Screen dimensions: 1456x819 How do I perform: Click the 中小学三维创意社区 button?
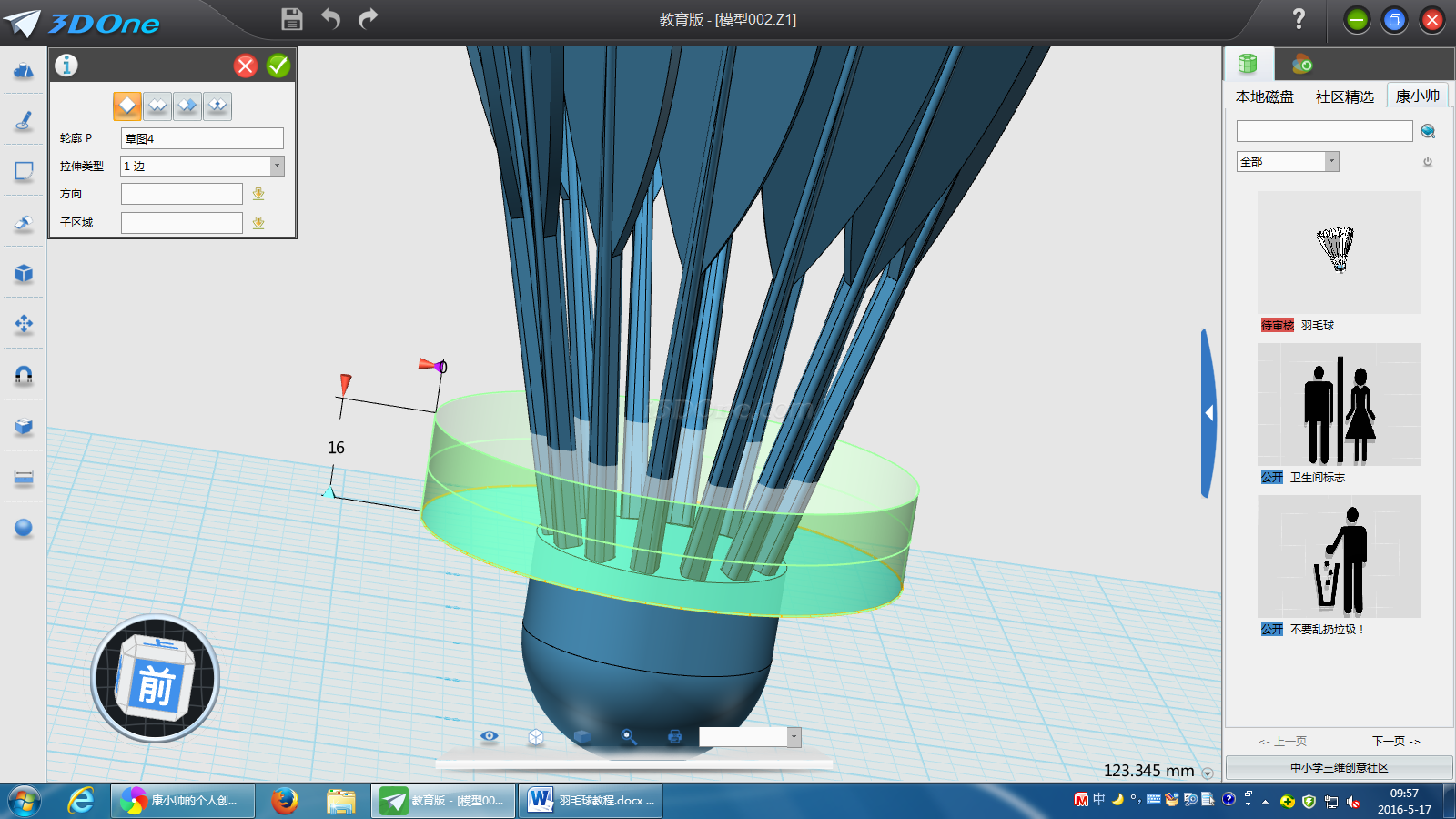coord(1339,767)
